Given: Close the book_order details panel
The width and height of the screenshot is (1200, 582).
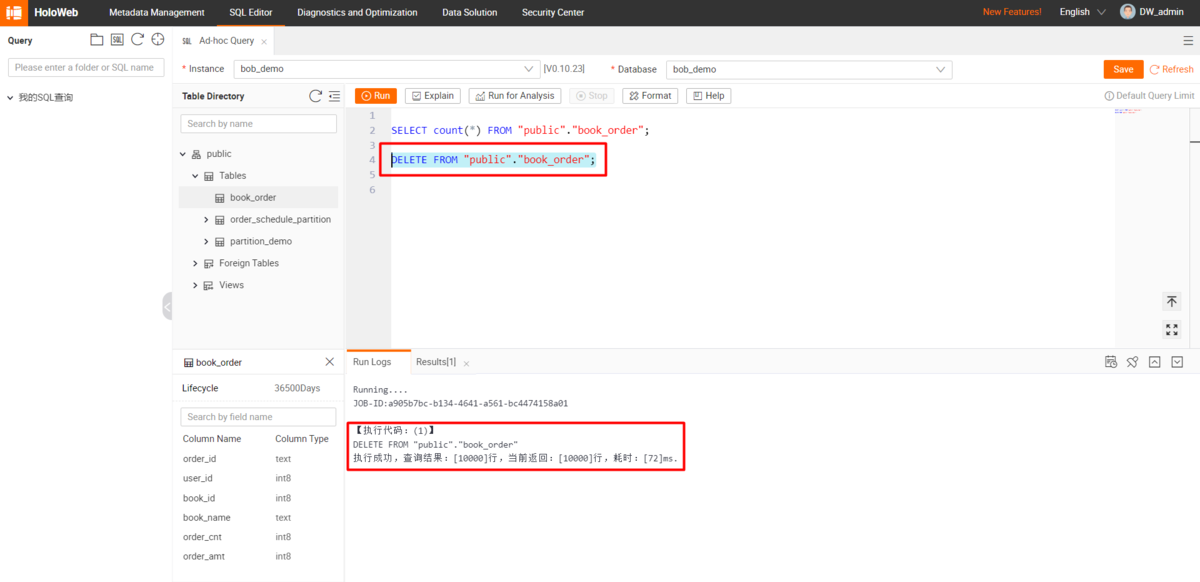Looking at the screenshot, I should click(330, 362).
